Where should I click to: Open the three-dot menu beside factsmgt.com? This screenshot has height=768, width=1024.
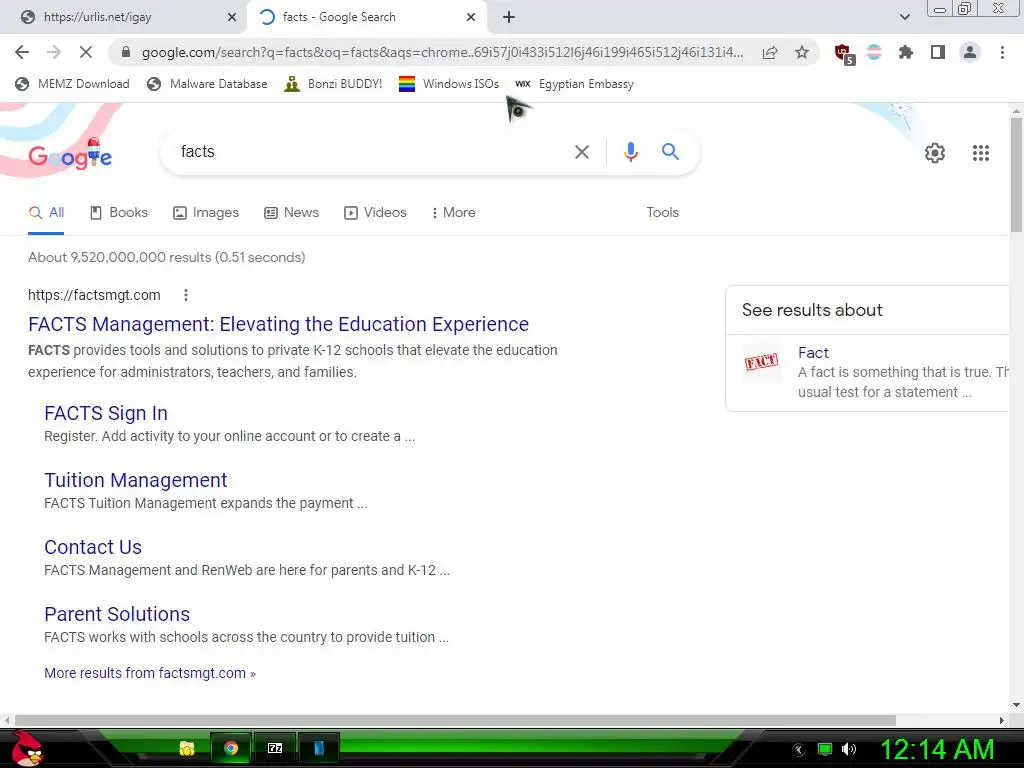tap(186, 295)
